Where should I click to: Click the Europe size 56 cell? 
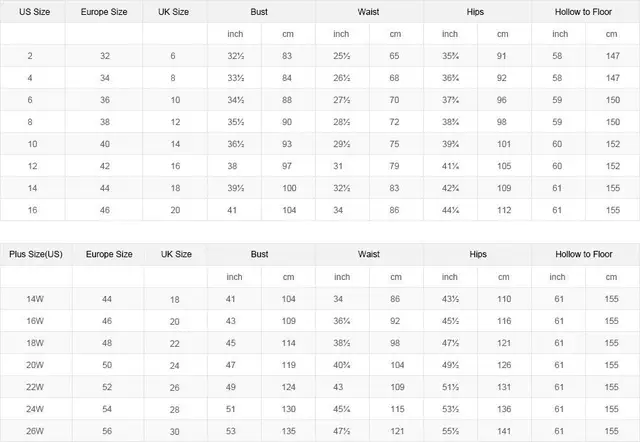pos(107,431)
